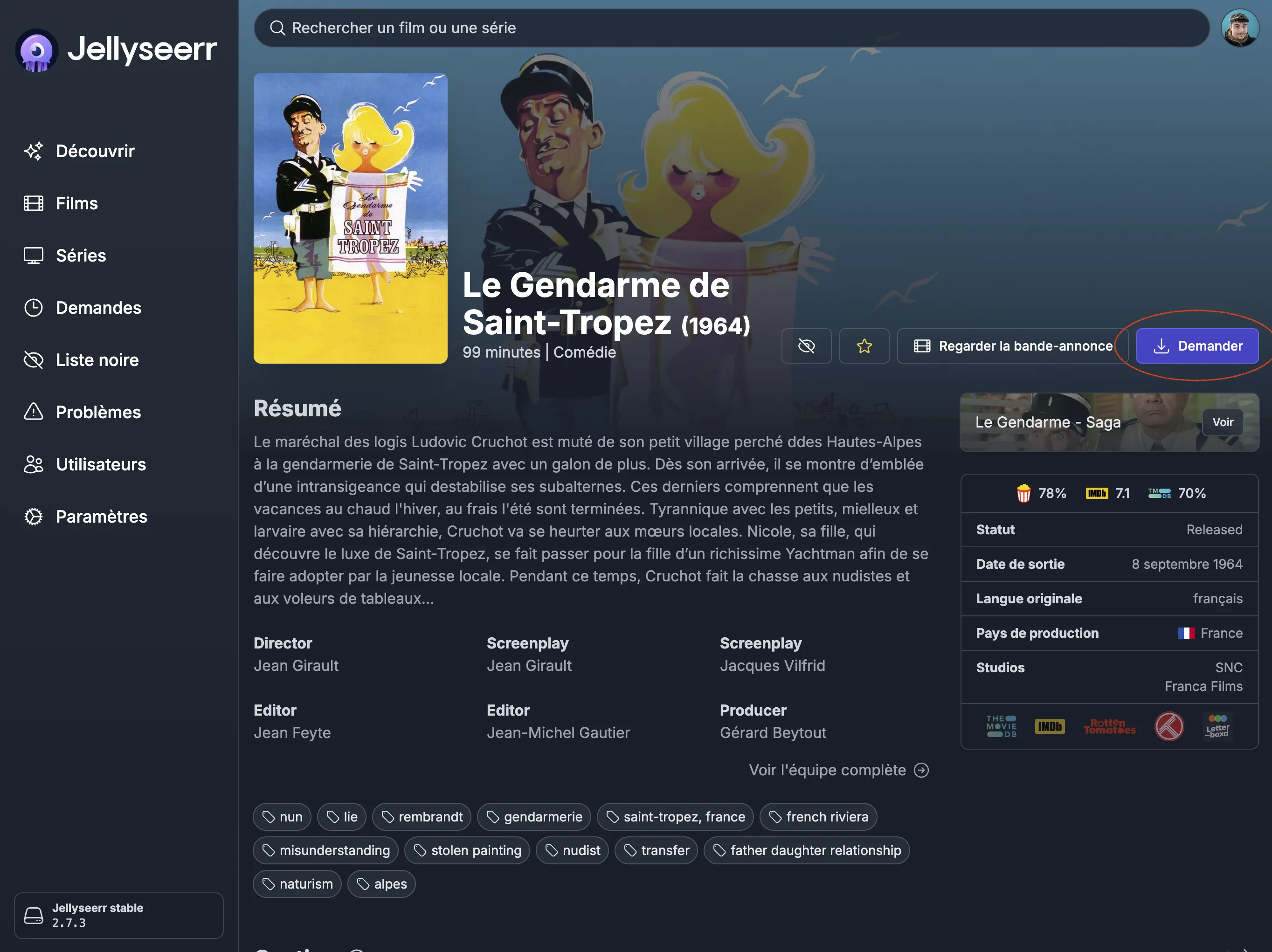Open The Movie DB link icon
The image size is (1272, 952).
pyautogui.click(x=1001, y=727)
